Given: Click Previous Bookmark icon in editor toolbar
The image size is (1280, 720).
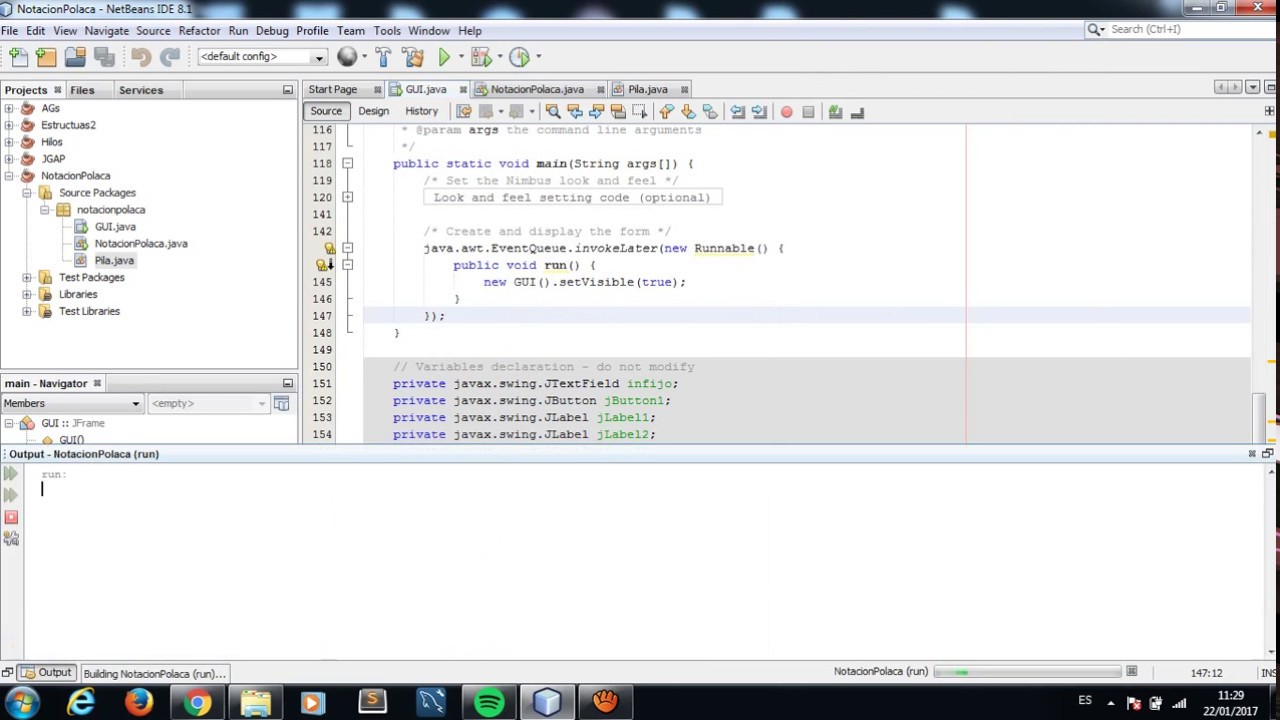Looking at the screenshot, I should click(667, 112).
